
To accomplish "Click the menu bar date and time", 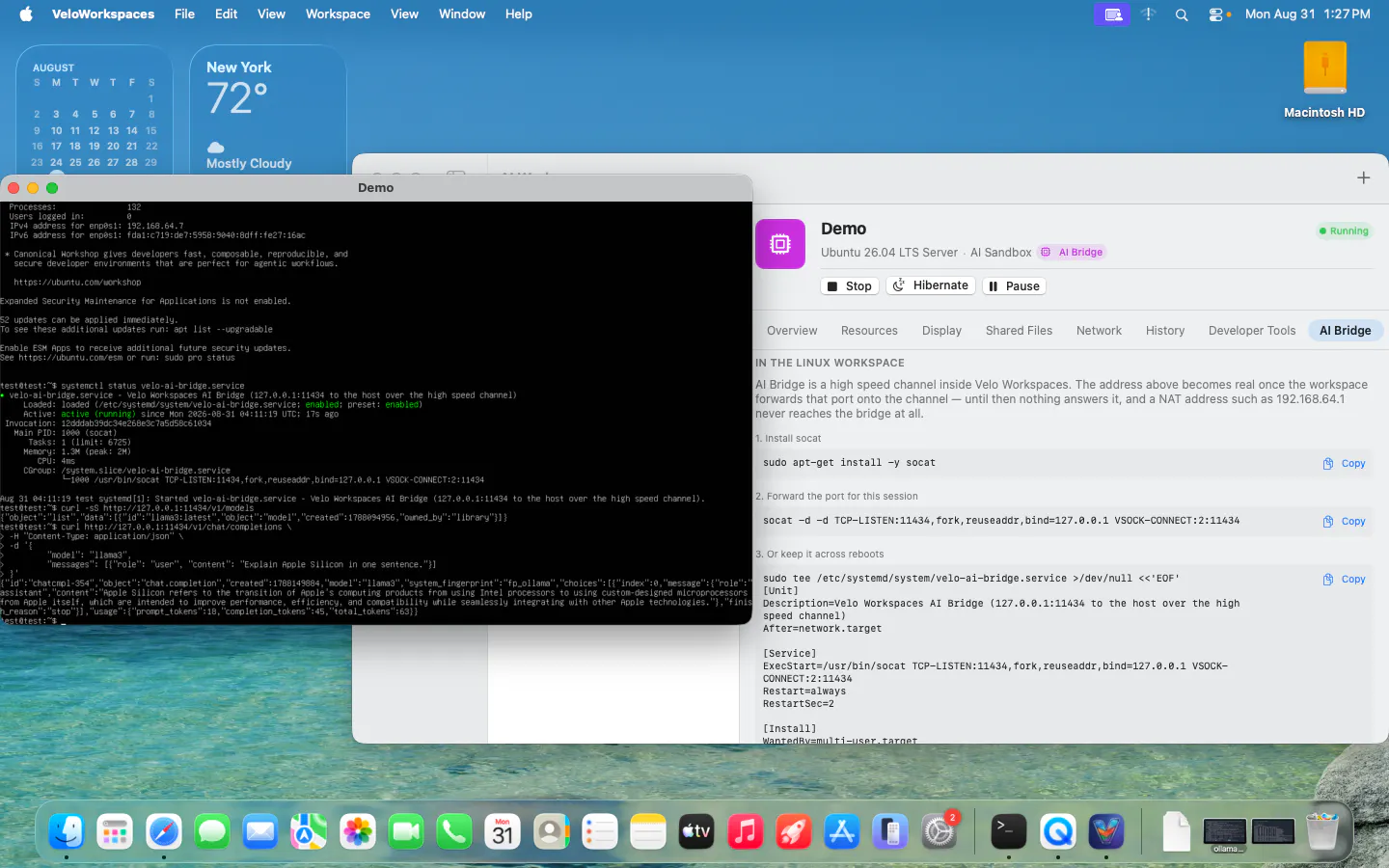I will (x=1307, y=14).
